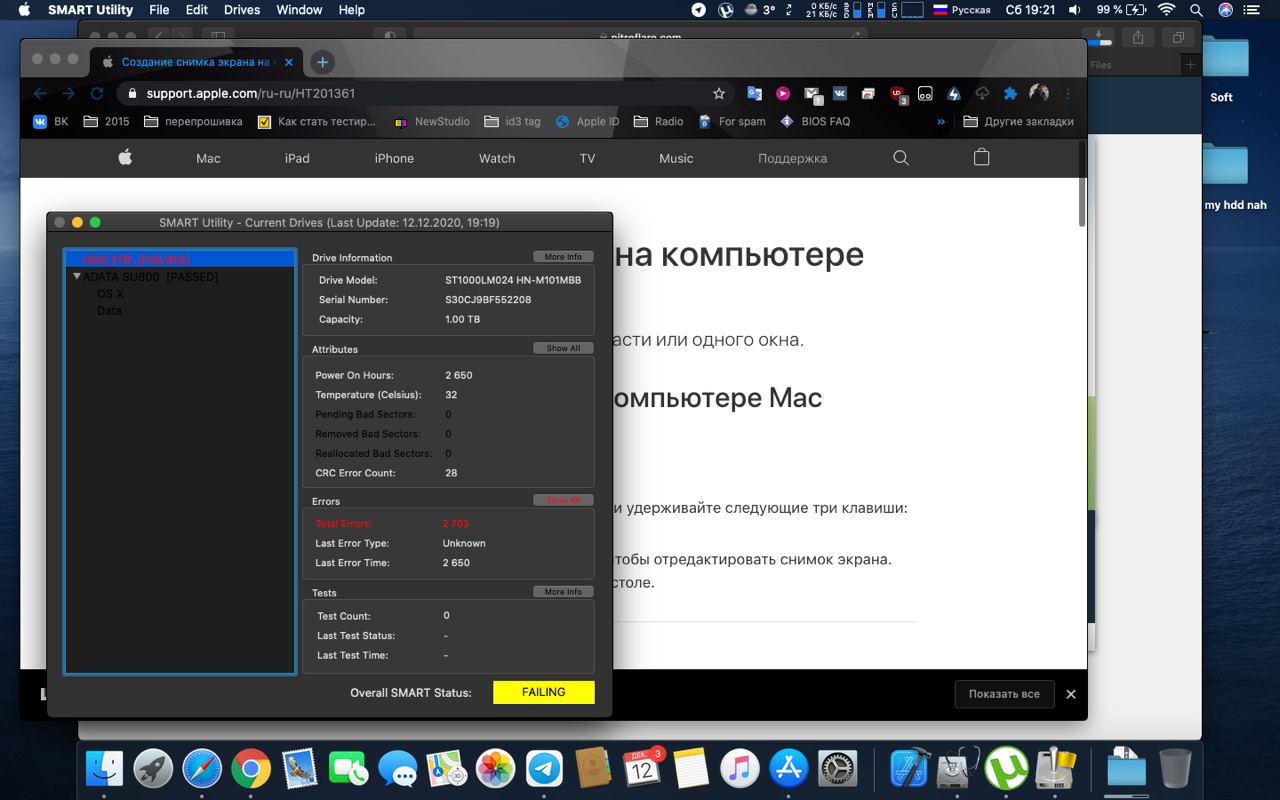Open iPhone tab on Apple site
Screen dimensions: 1280x800
point(394,158)
